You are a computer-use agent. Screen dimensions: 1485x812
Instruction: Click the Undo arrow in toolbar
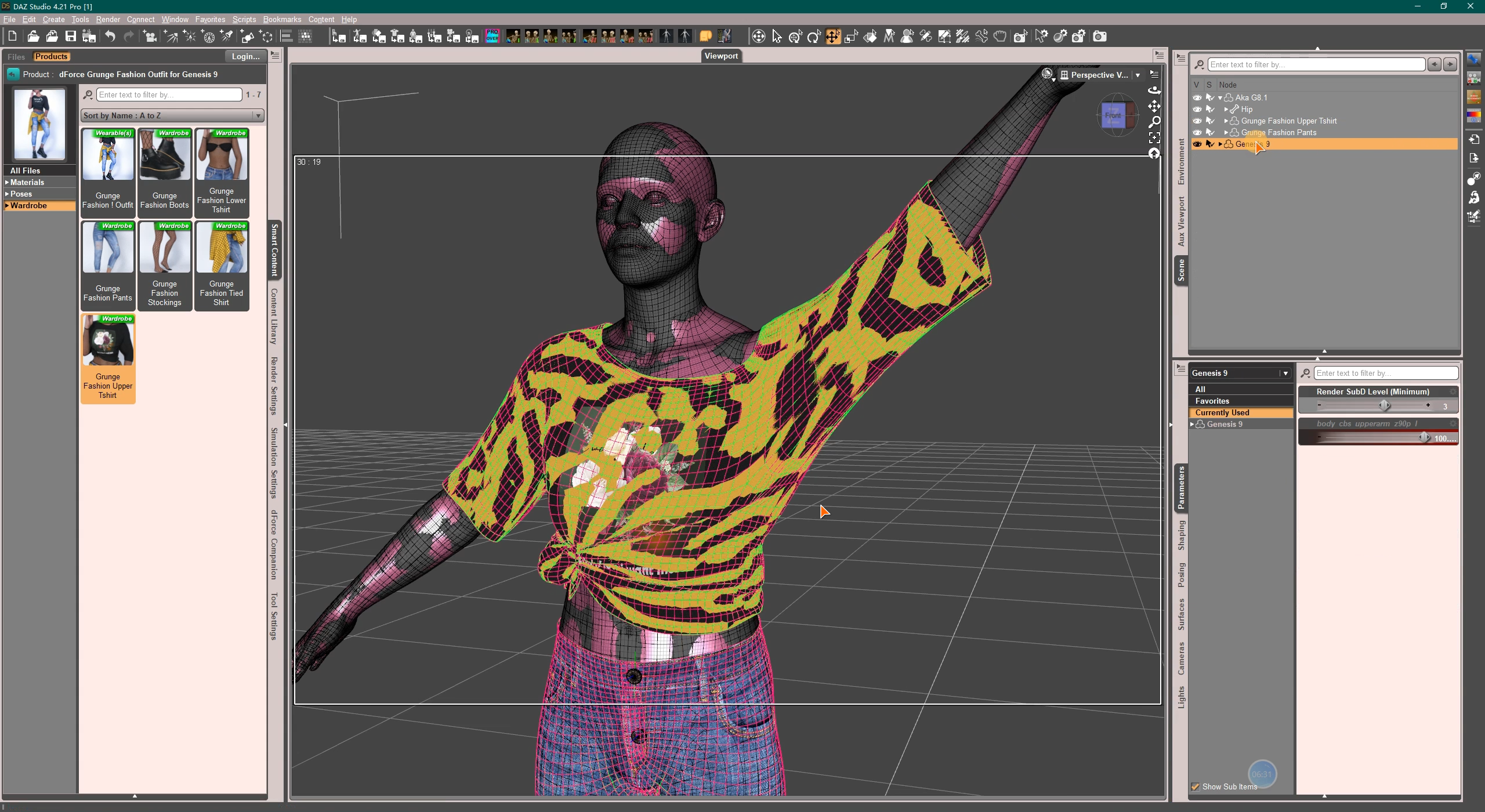110,37
